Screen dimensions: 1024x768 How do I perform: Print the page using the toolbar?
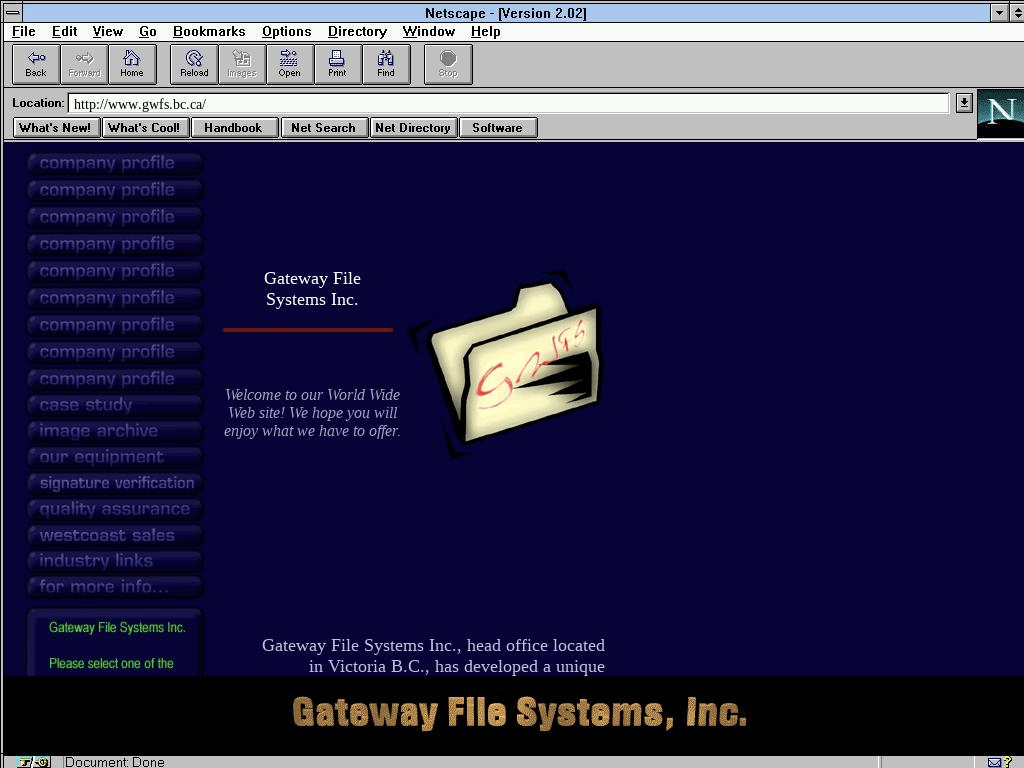point(337,64)
